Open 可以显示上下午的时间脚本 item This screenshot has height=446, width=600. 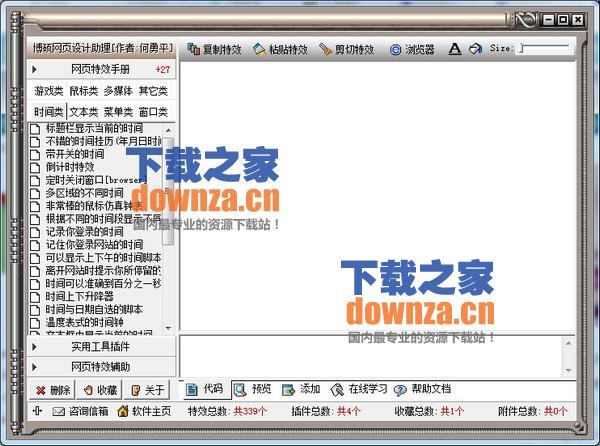pyautogui.click(x=103, y=257)
